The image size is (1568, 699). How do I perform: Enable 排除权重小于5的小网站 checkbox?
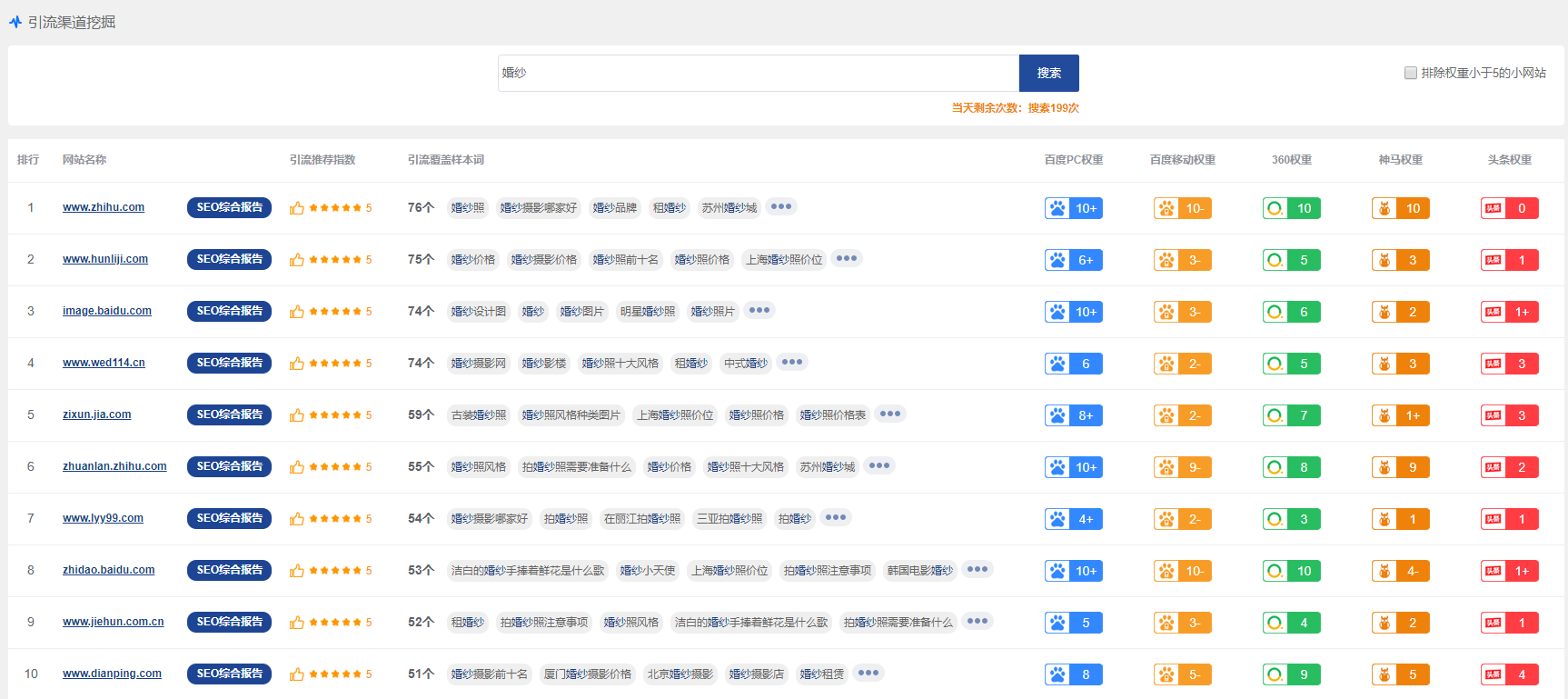click(1411, 73)
